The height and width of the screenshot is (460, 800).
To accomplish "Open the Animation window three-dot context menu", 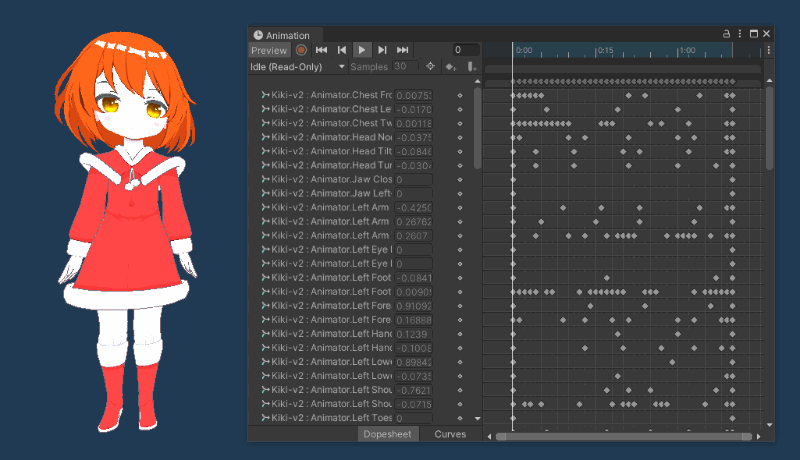I will 740,34.
